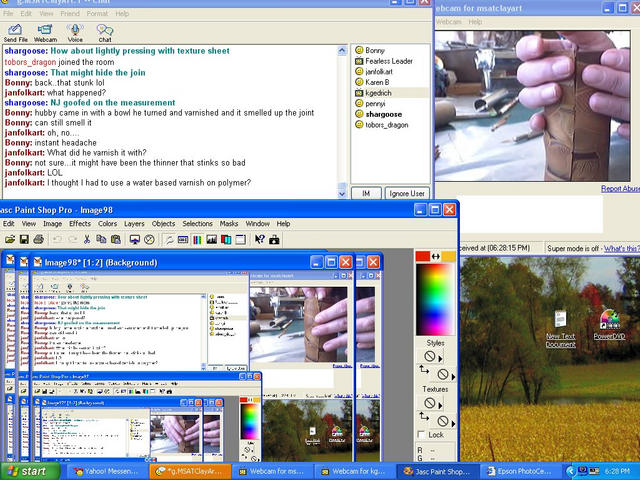This screenshot has width=640, height=480.
Task: Enable Voice in the chat toolbar
Action: pyautogui.click(x=75, y=33)
